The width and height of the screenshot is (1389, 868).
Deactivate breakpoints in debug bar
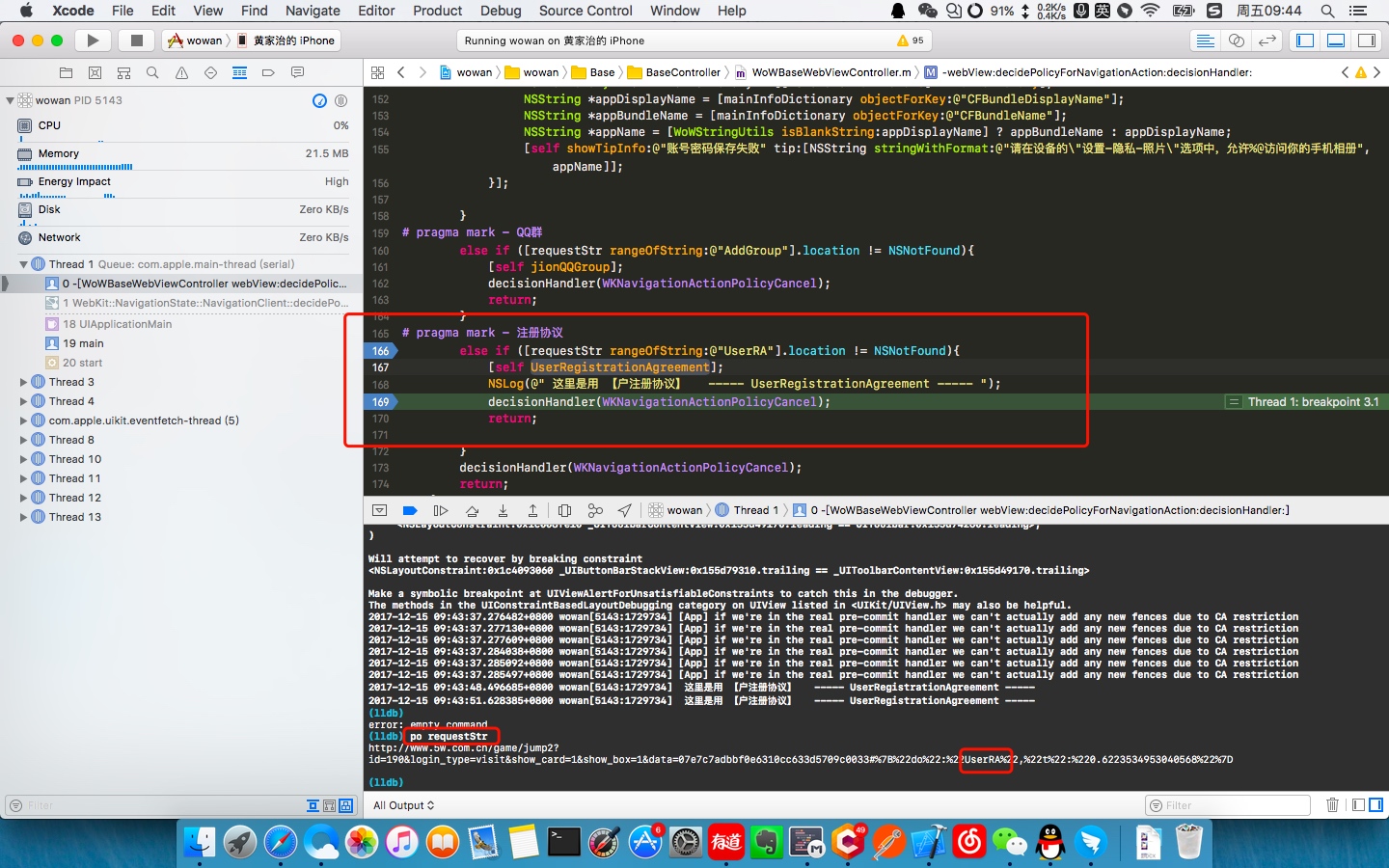click(x=410, y=510)
